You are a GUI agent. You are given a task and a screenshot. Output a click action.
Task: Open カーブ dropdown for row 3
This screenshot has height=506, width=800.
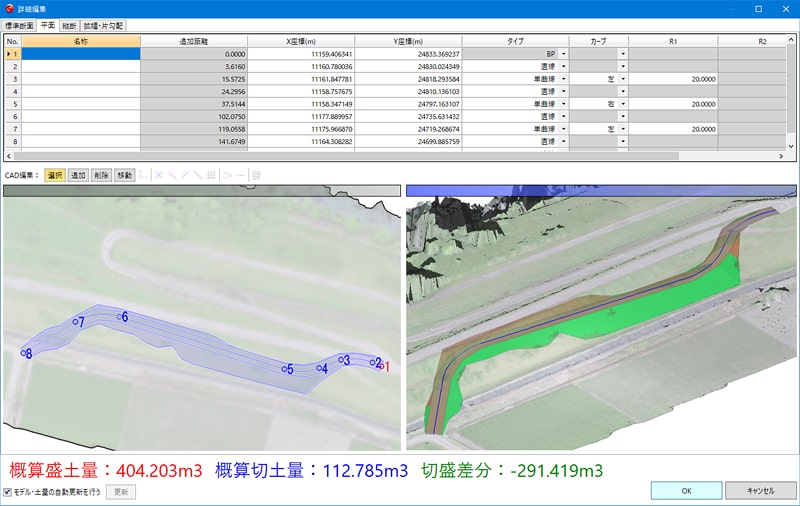[622, 79]
